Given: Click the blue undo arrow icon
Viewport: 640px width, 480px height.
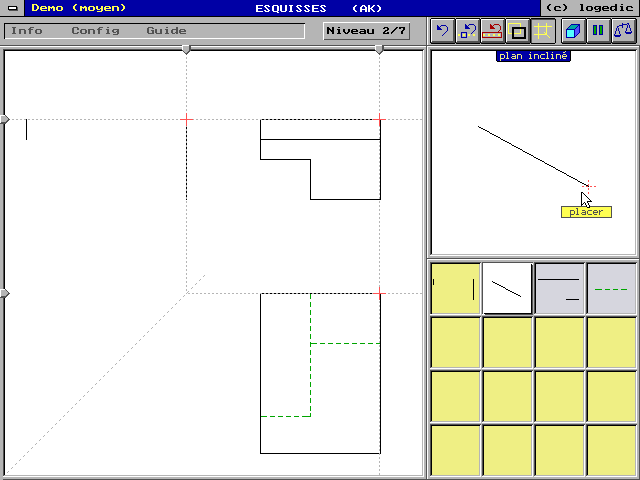Looking at the screenshot, I should coord(442,31).
